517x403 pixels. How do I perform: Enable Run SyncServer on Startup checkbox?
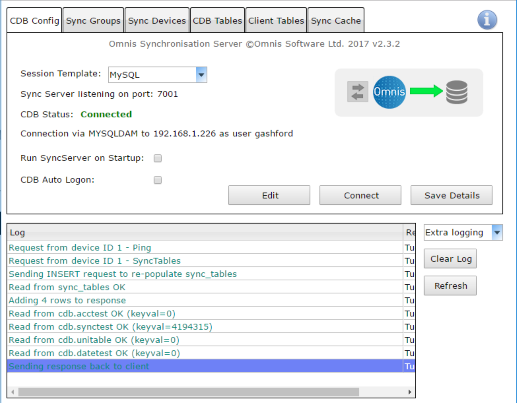[x=158, y=158]
